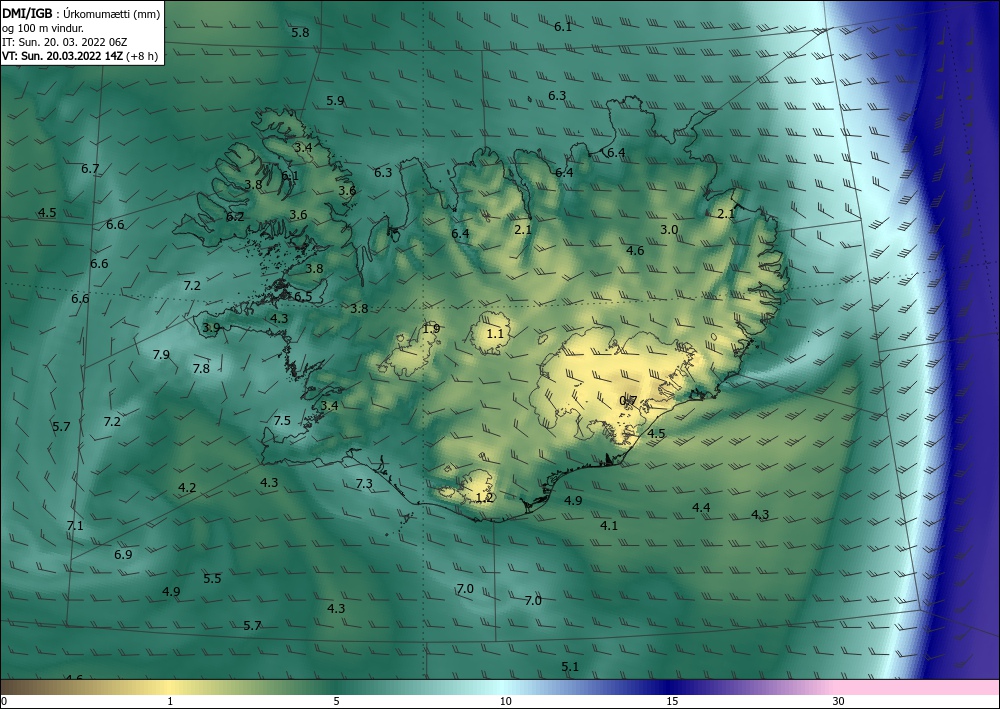Screen dimensions: 1000x709
Task: Click the 6.2 value in the Westfjords
Action: (235, 217)
